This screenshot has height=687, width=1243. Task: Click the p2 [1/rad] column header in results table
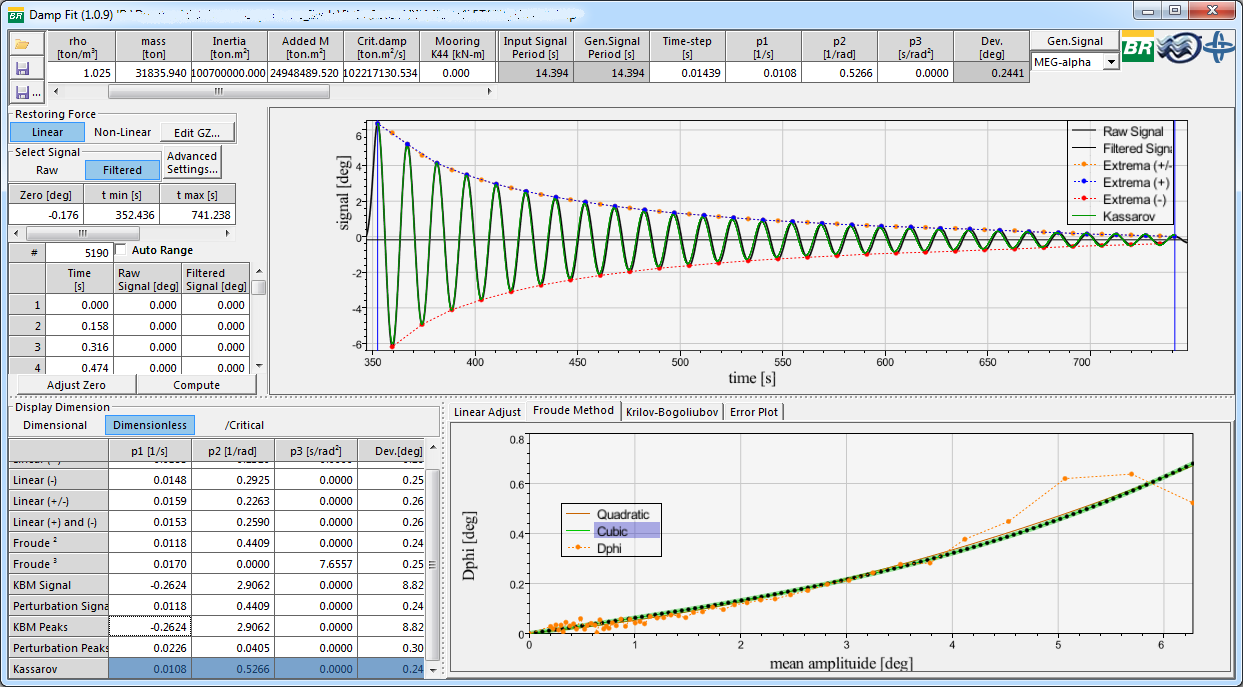tap(233, 453)
